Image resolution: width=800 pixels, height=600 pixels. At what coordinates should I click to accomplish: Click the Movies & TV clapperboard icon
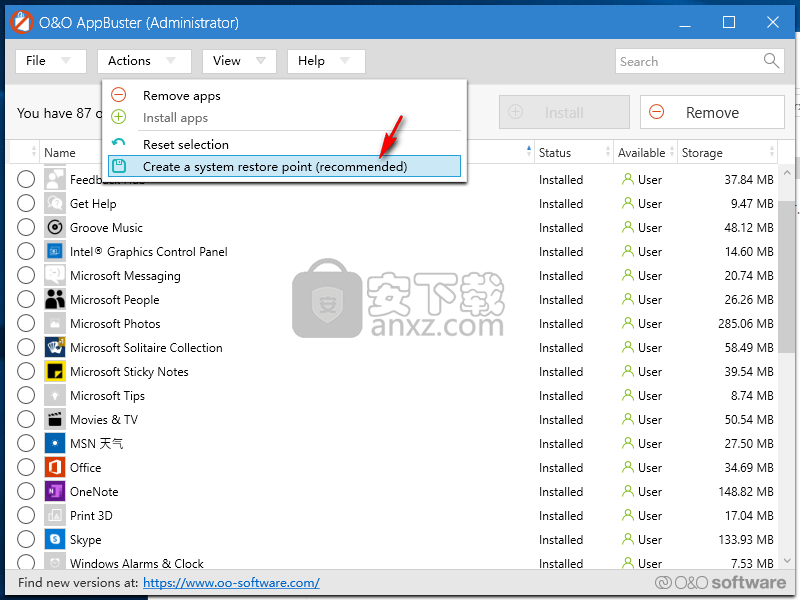[55, 419]
